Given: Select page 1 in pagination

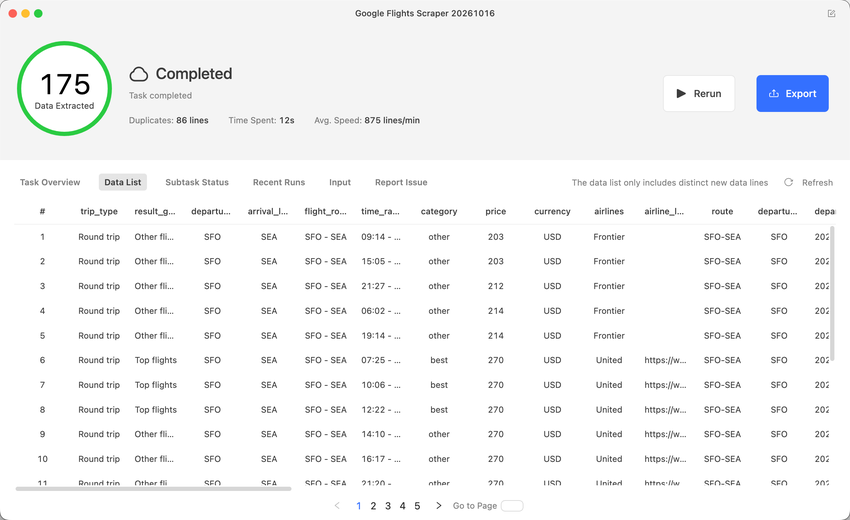Looking at the screenshot, I should pyautogui.click(x=358, y=506).
